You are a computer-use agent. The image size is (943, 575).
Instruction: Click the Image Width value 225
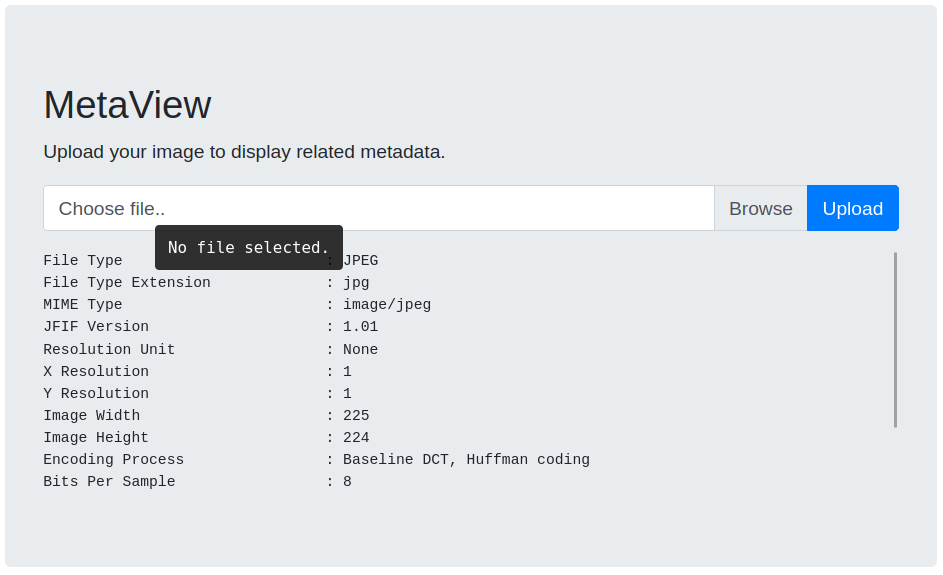(x=356, y=416)
